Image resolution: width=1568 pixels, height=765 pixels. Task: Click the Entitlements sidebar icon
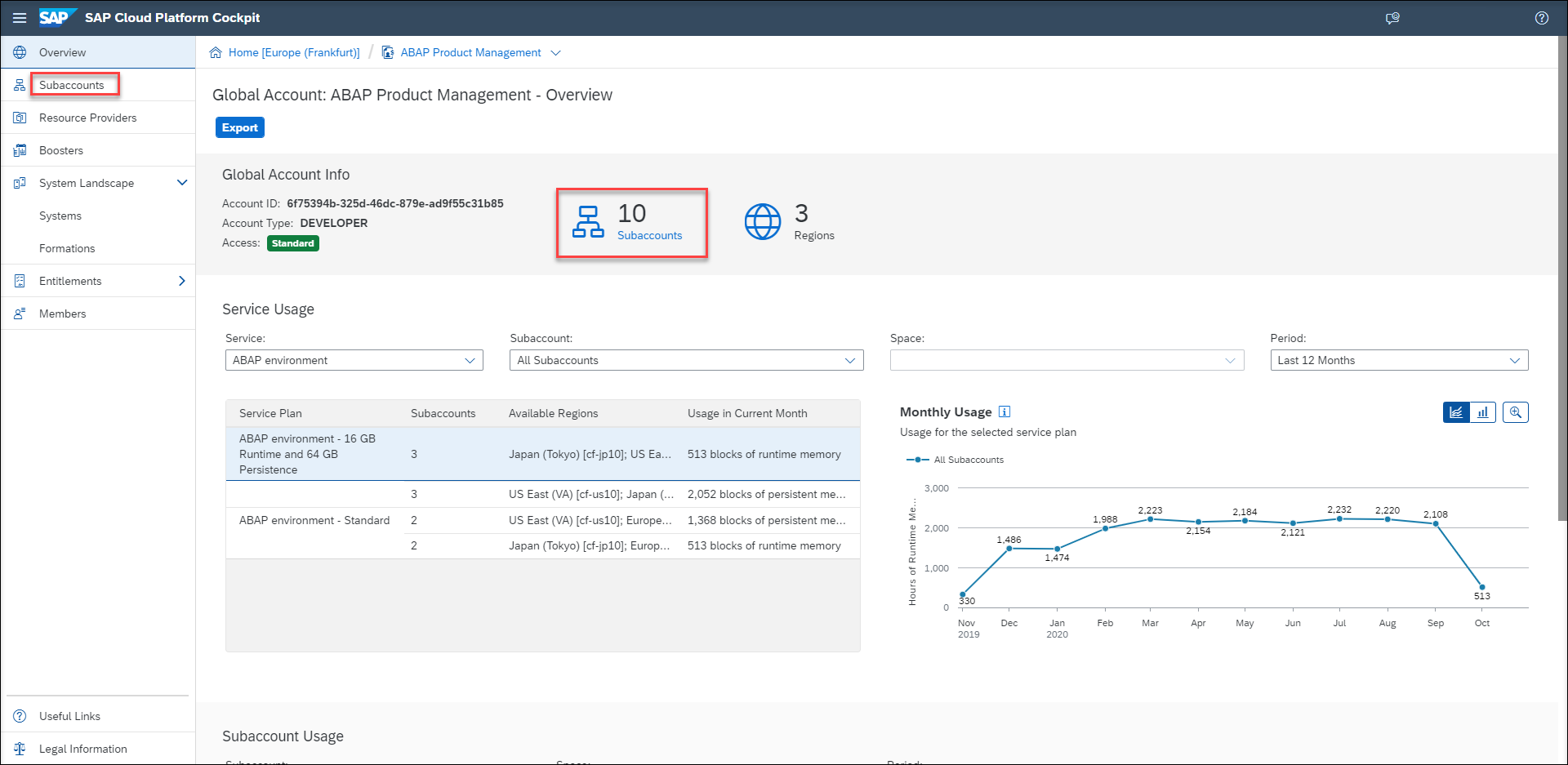[20, 281]
